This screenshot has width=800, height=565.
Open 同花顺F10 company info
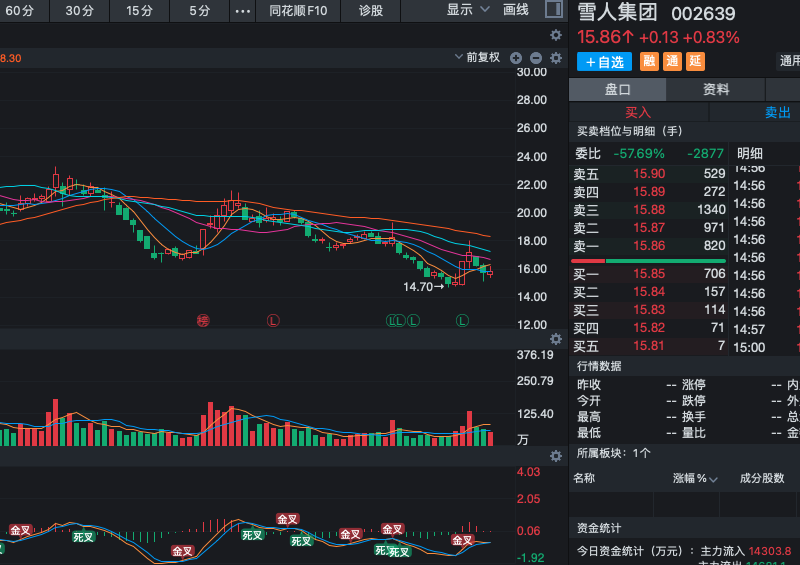298,11
